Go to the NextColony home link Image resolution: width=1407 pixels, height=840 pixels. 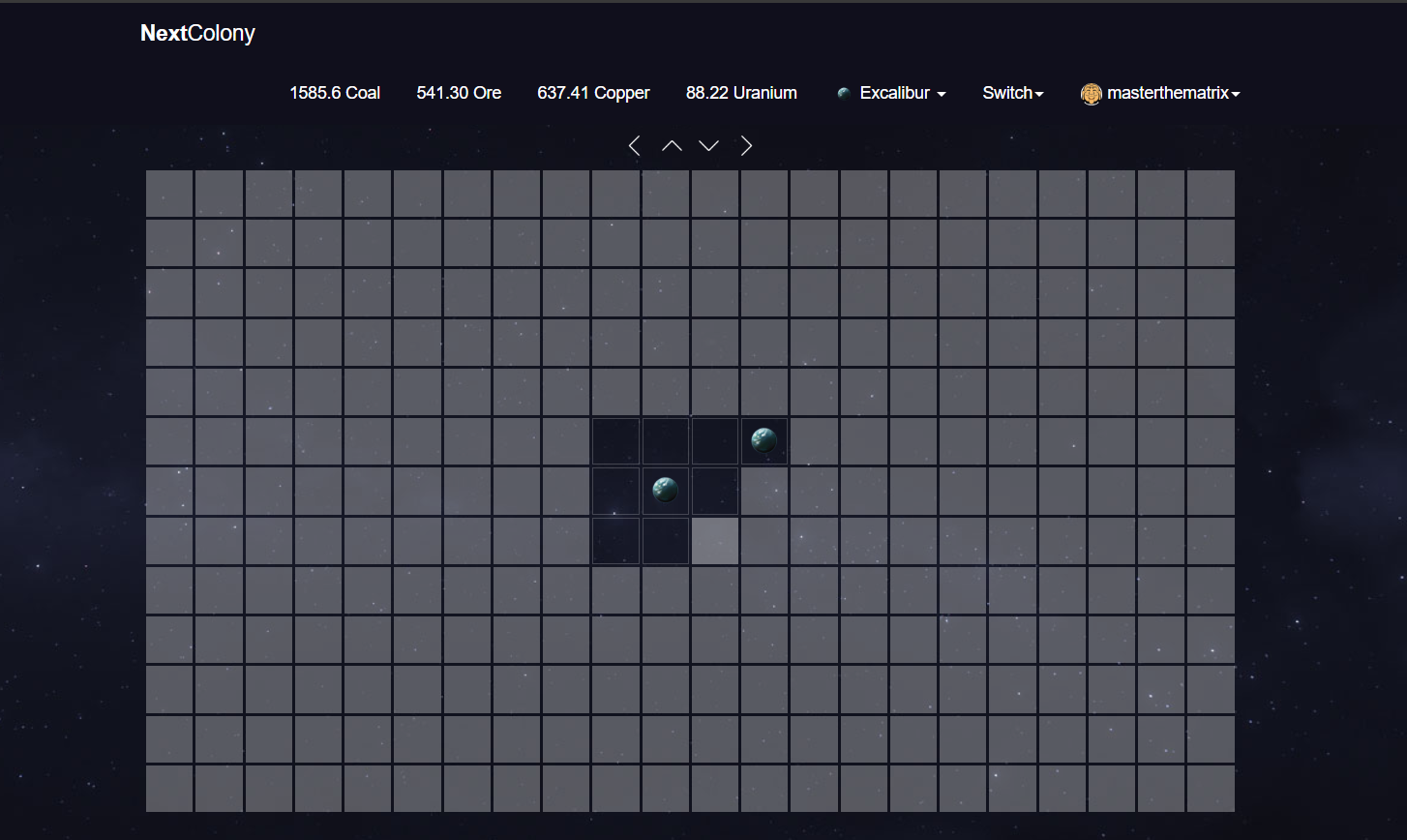(x=197, y=34)
